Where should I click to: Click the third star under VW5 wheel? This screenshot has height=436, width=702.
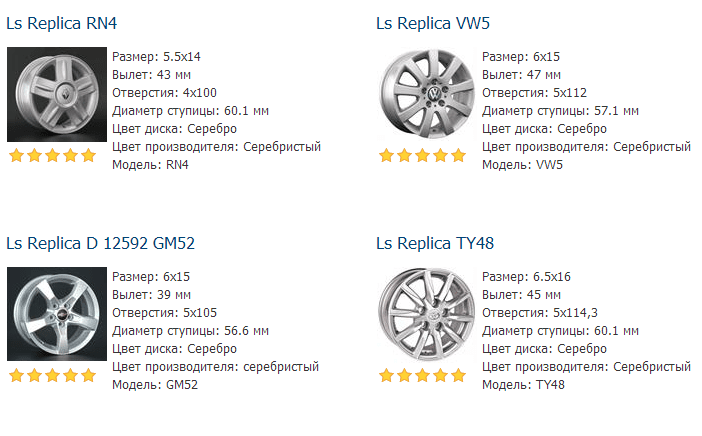click(x=423, y=155)
